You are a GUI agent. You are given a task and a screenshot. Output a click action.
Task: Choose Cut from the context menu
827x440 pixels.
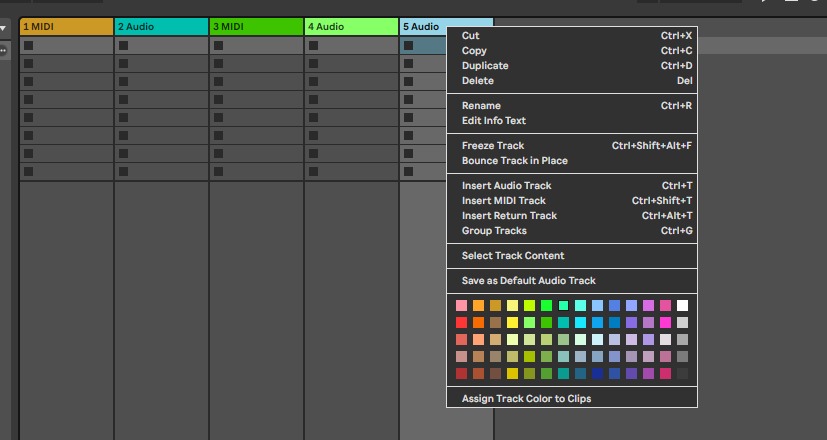(x=572, y=36)
